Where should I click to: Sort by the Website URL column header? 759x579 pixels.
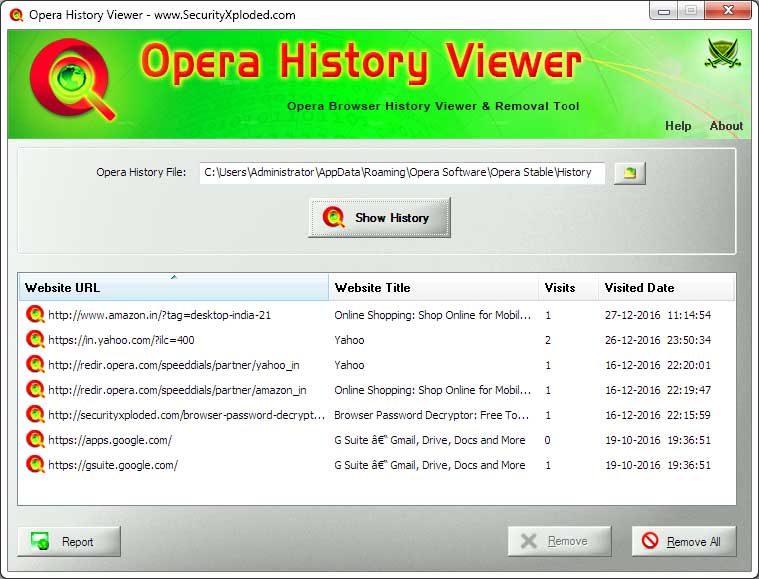click(173, 288)
